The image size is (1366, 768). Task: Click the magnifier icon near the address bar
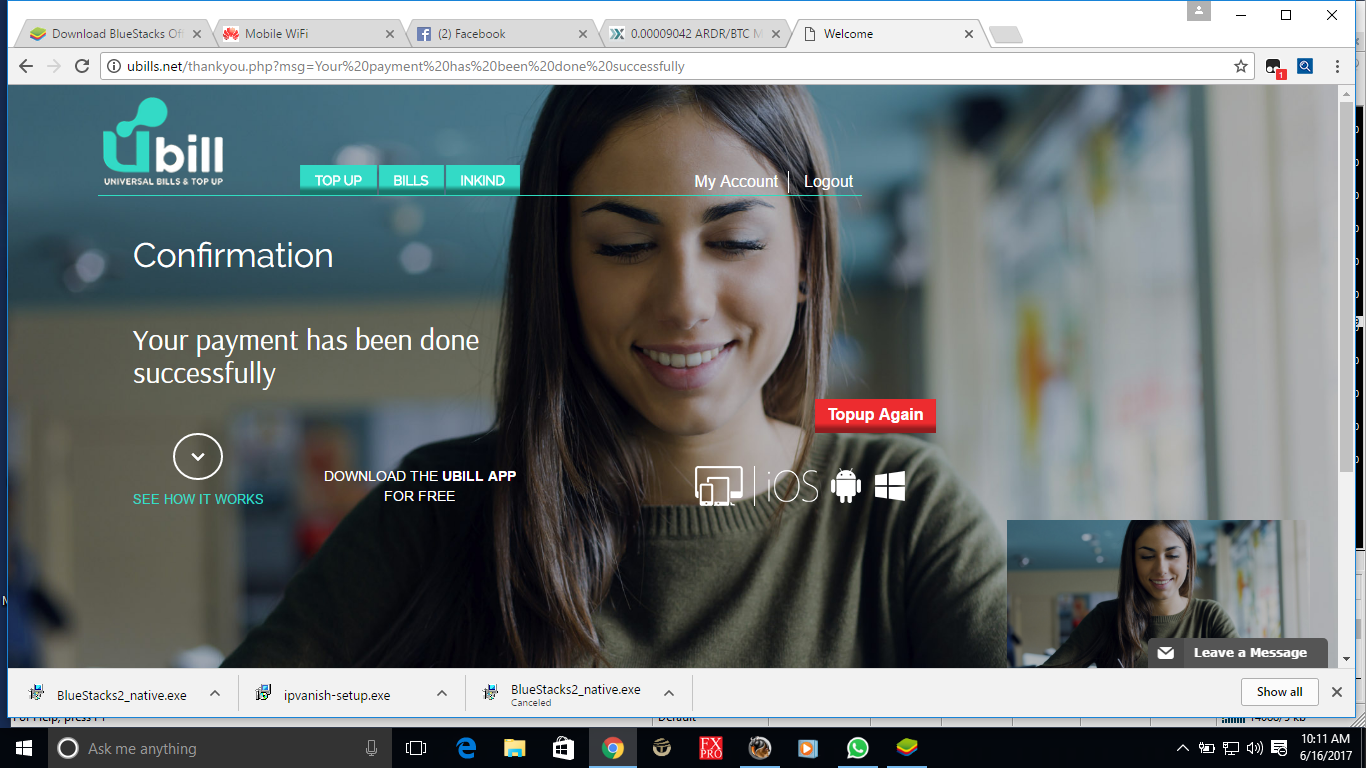click(x=1304, y=66)
